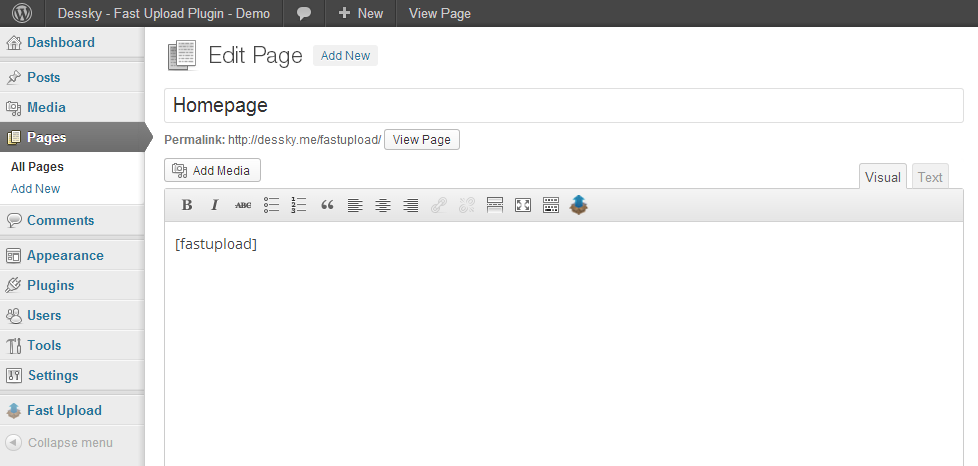Open the WordPress logo menu
978x466 pixels.
[x=23, y=13]
